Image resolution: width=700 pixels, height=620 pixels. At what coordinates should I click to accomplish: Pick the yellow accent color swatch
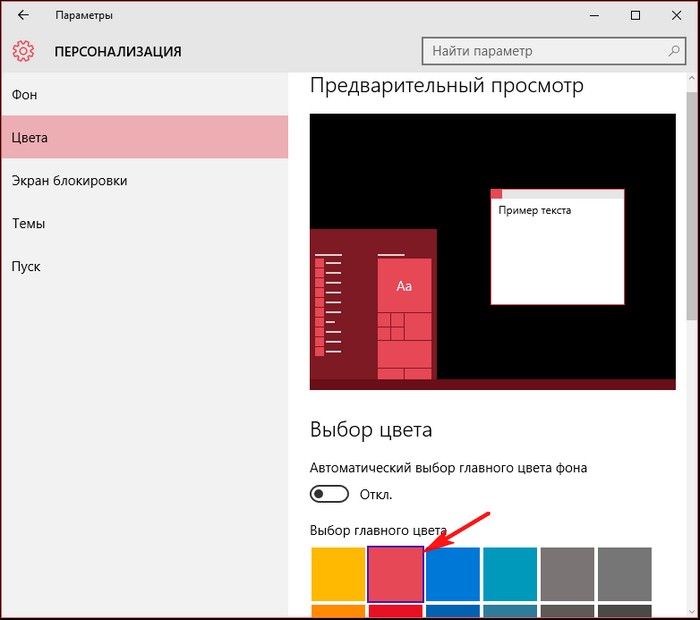[338, 574]
